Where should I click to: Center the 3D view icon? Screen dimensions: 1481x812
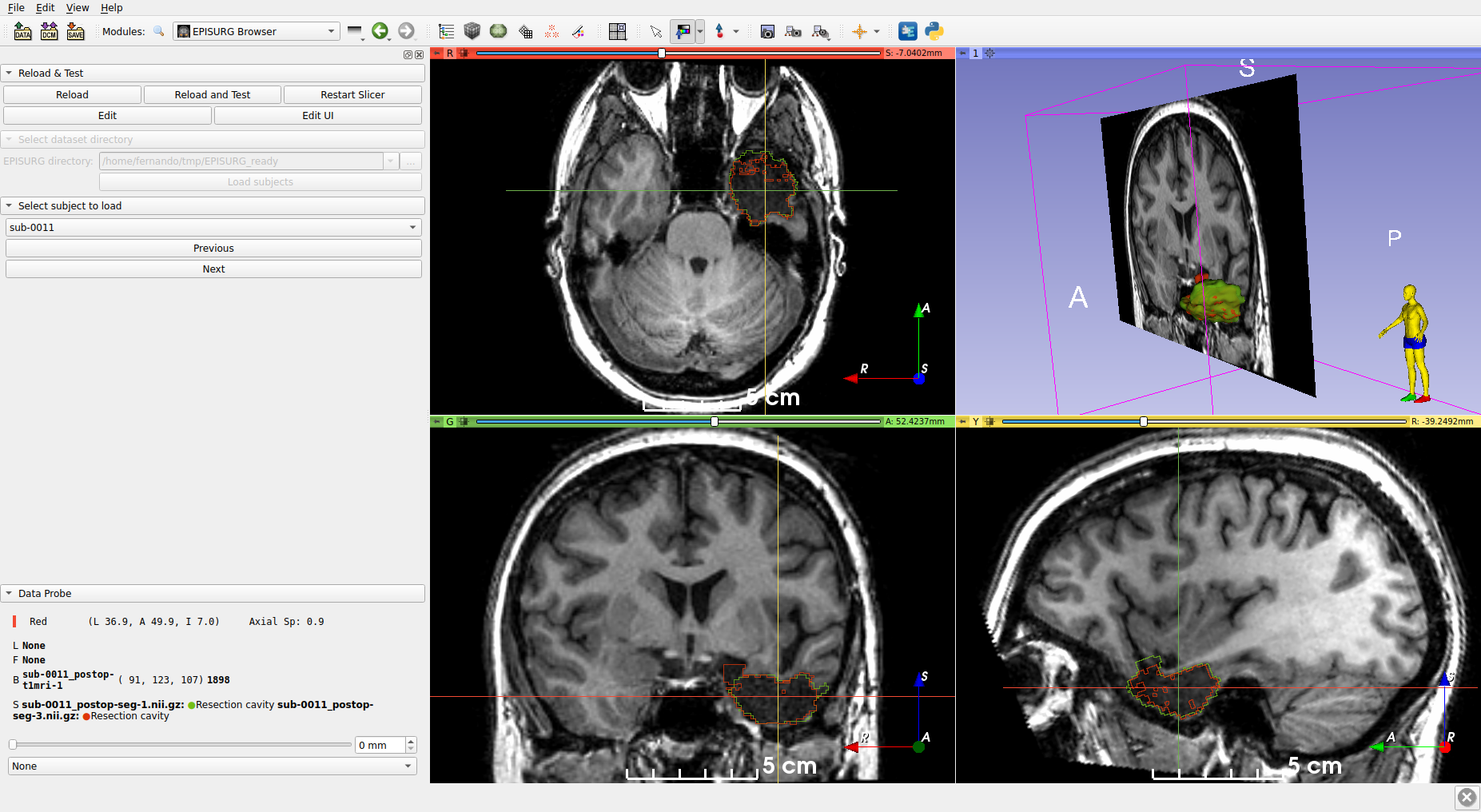pos(989,53)
